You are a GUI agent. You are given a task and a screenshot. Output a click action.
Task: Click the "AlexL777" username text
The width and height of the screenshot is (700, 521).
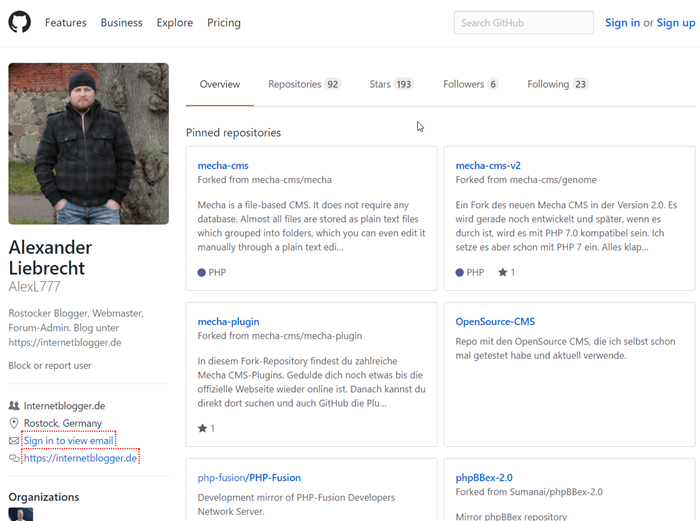(x=34, y=287)
